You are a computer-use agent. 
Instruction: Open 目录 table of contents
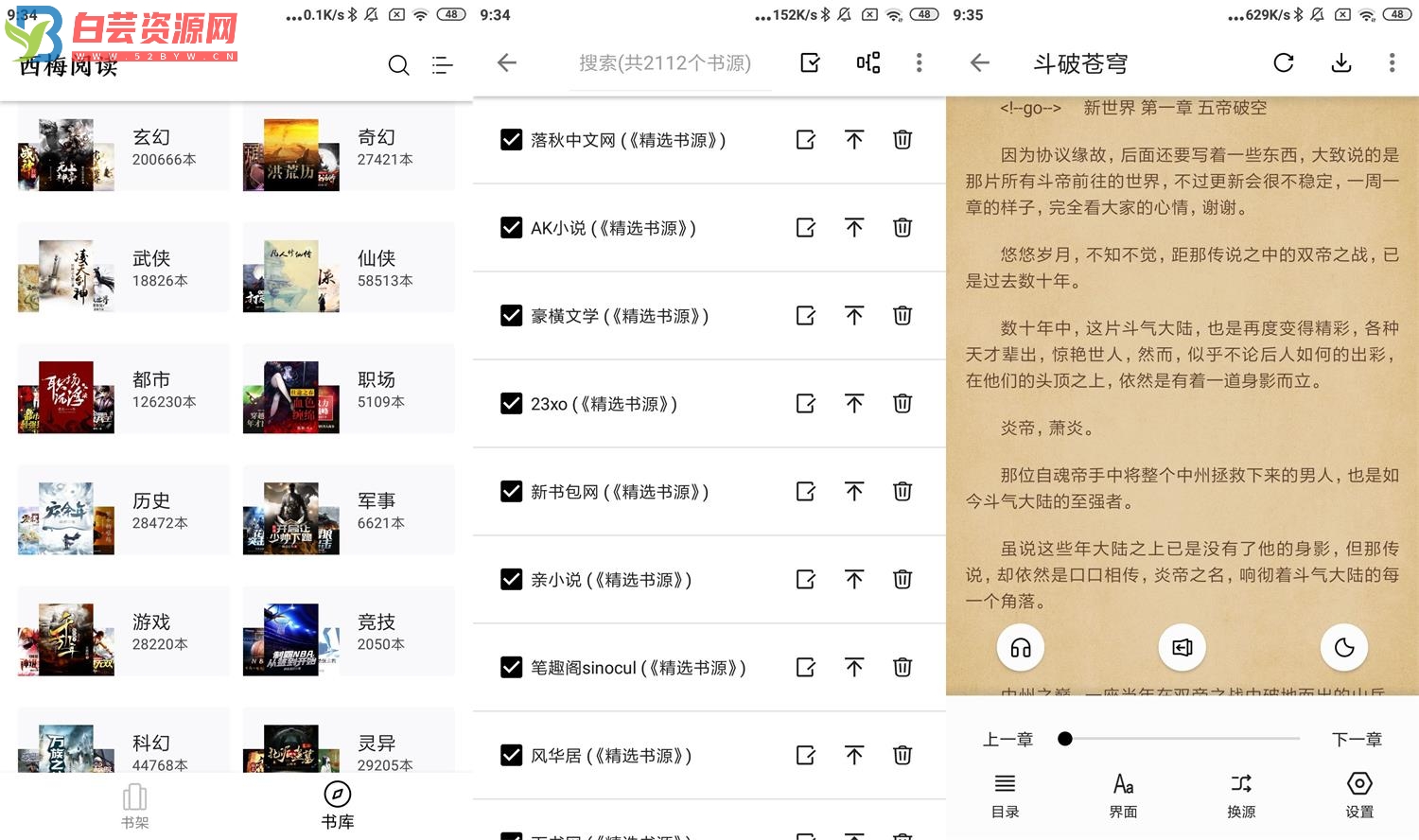(x=1005, y=796)
